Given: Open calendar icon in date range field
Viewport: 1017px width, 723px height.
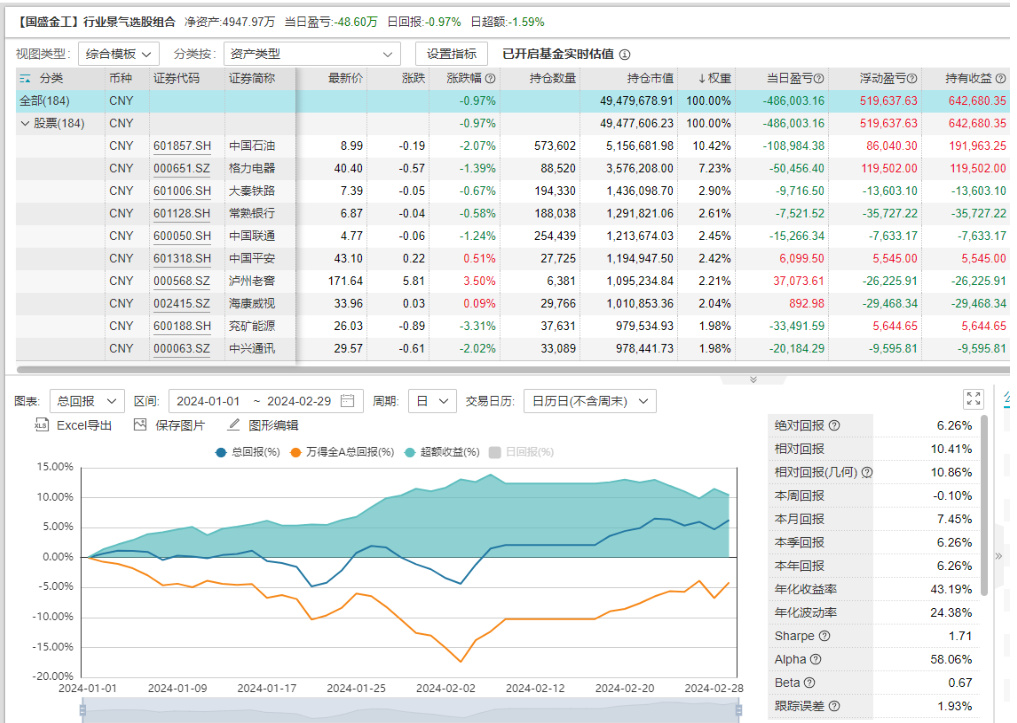Looking at the screenshot, I should [347, 401].
